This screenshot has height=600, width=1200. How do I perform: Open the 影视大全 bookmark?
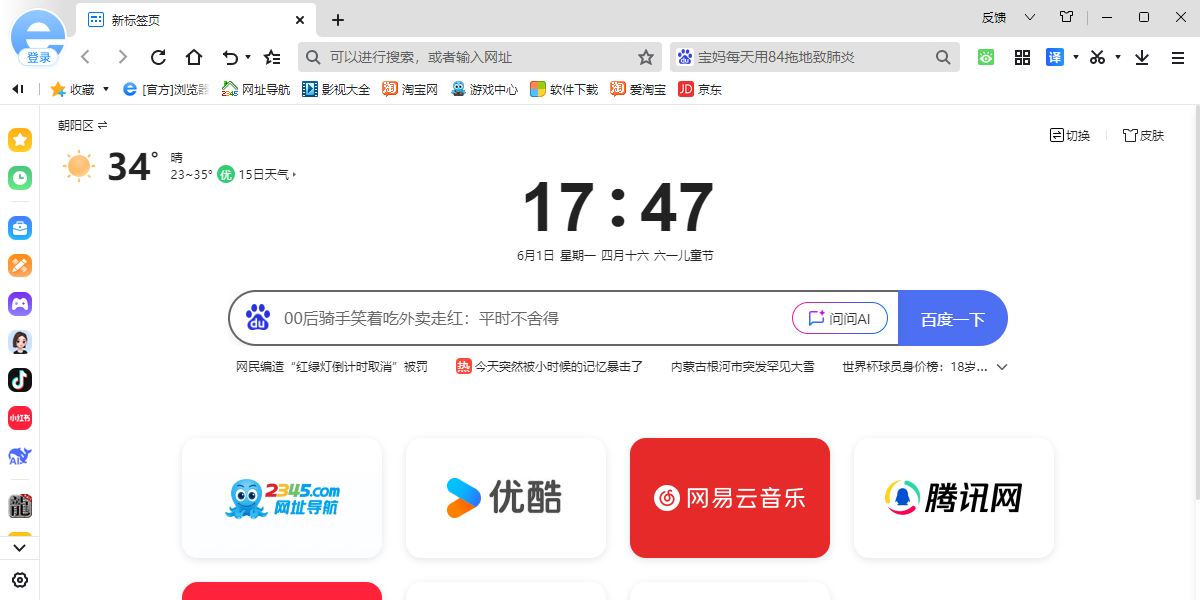click(x=336, y=89)
